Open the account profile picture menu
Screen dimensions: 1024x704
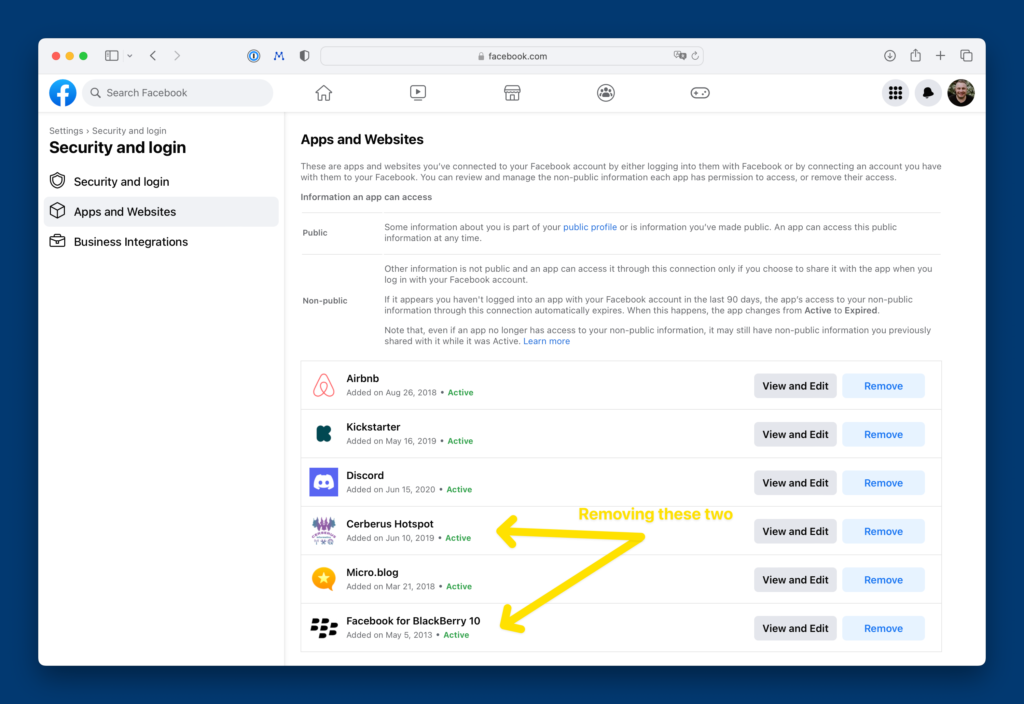pyautogui.click(x=961, y=93)
